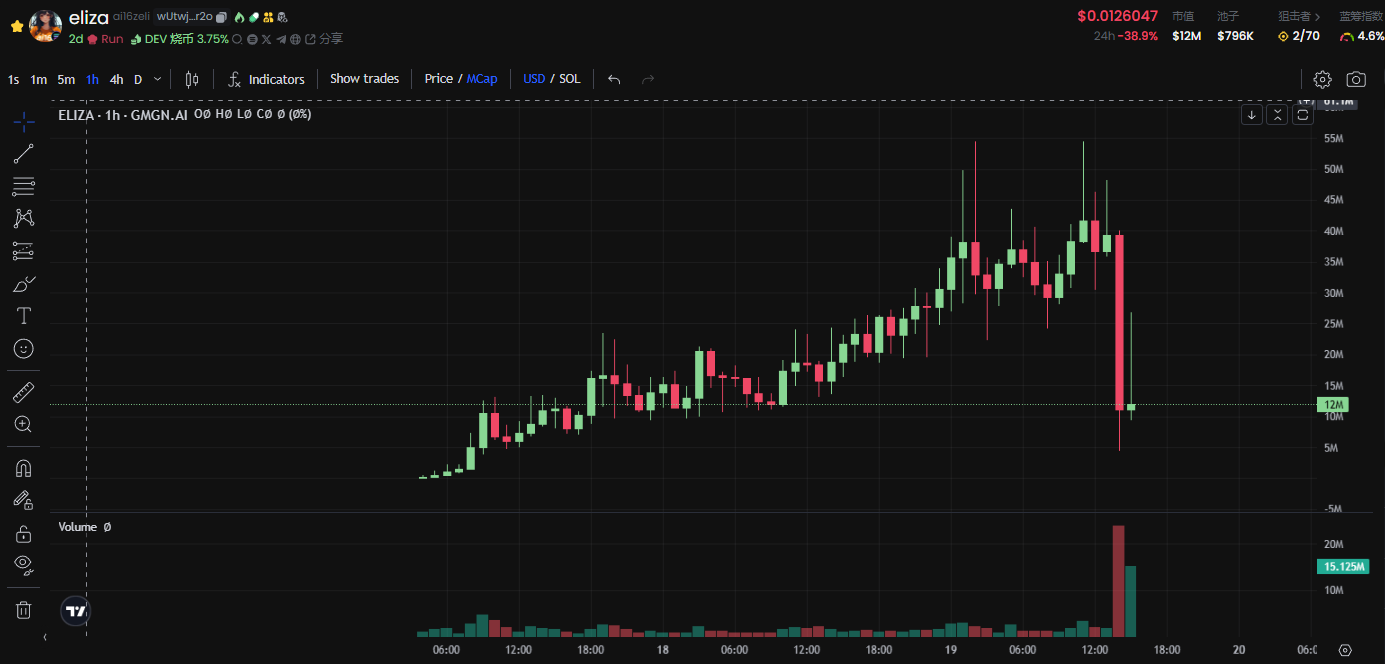Image resolution: width=1385 pixels, height=664 pixels.
Task: Select the brush drawing tool
Action: [x=24, y=284]
